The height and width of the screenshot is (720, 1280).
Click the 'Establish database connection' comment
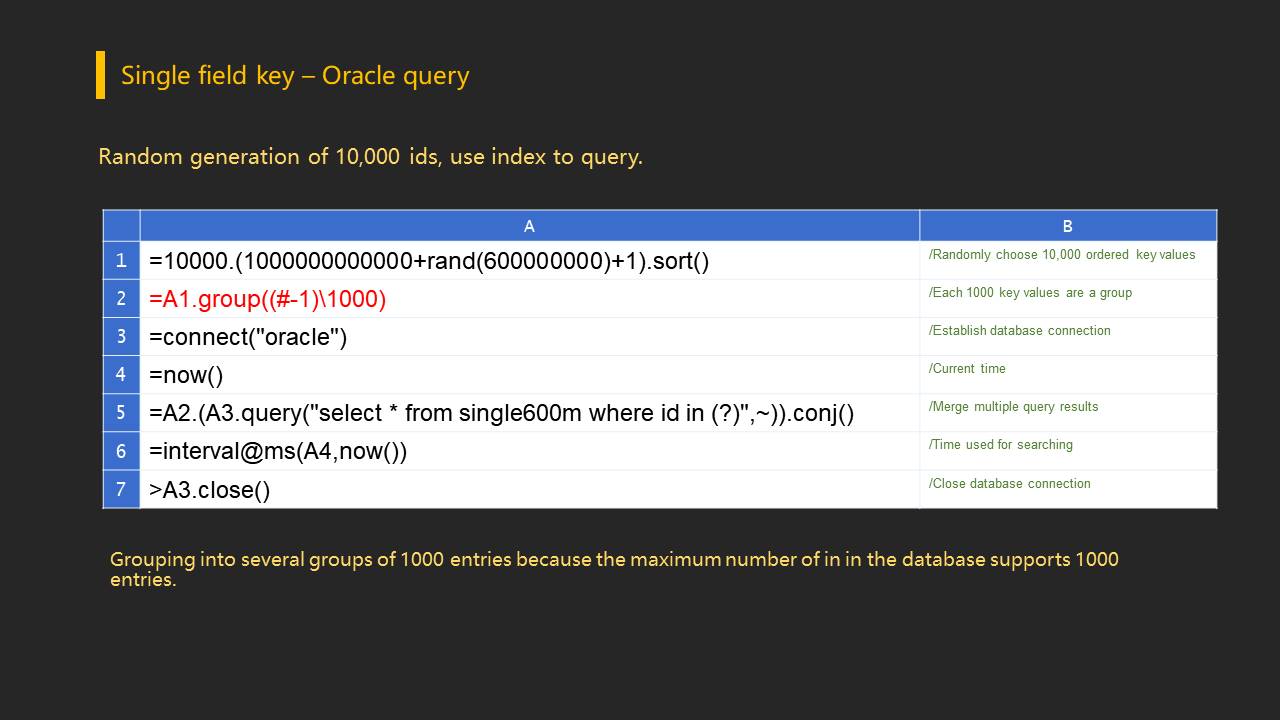[x=1019, y=331]
